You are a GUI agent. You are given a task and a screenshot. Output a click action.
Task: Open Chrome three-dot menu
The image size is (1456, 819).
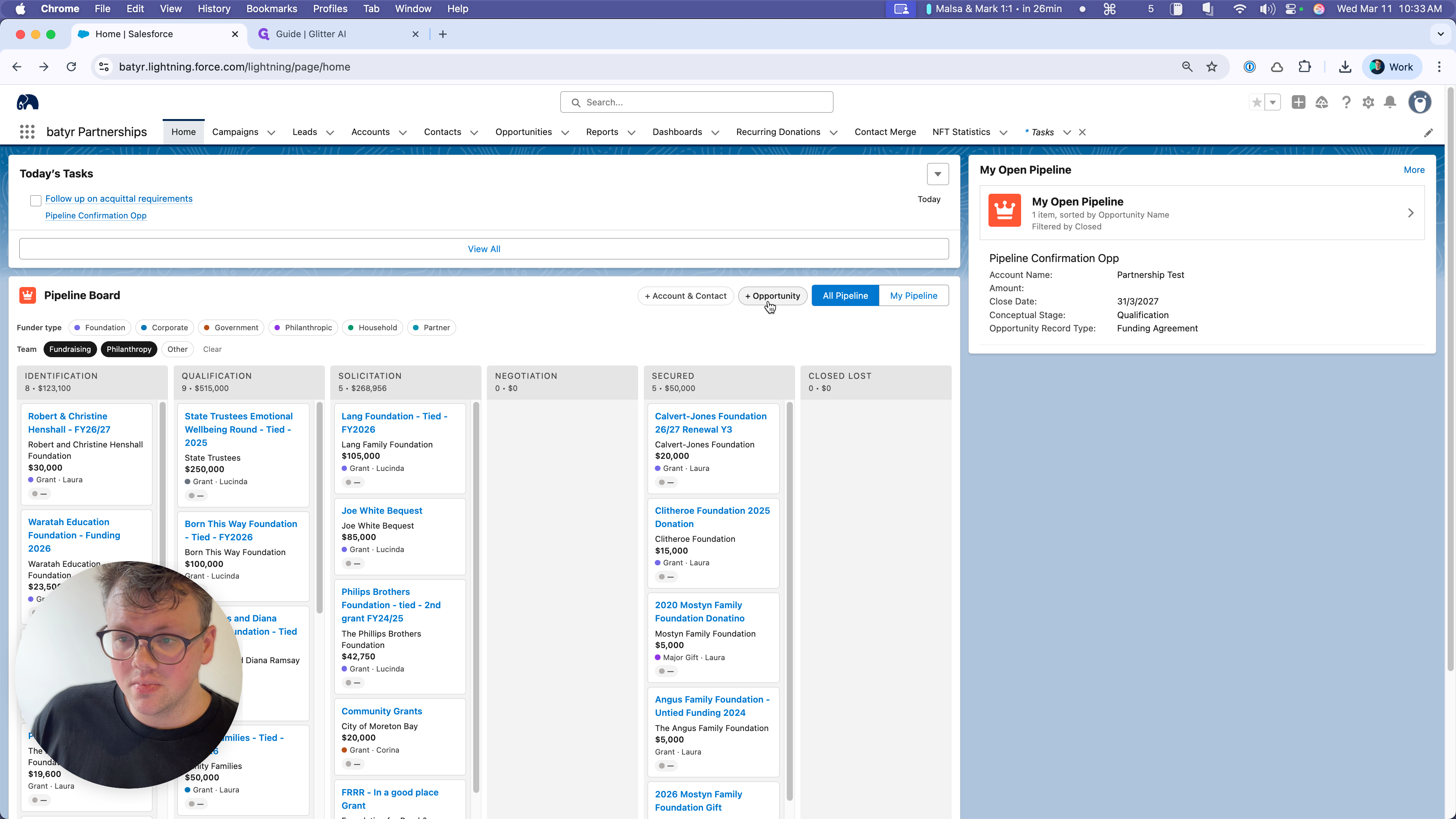pos(1439,67)
